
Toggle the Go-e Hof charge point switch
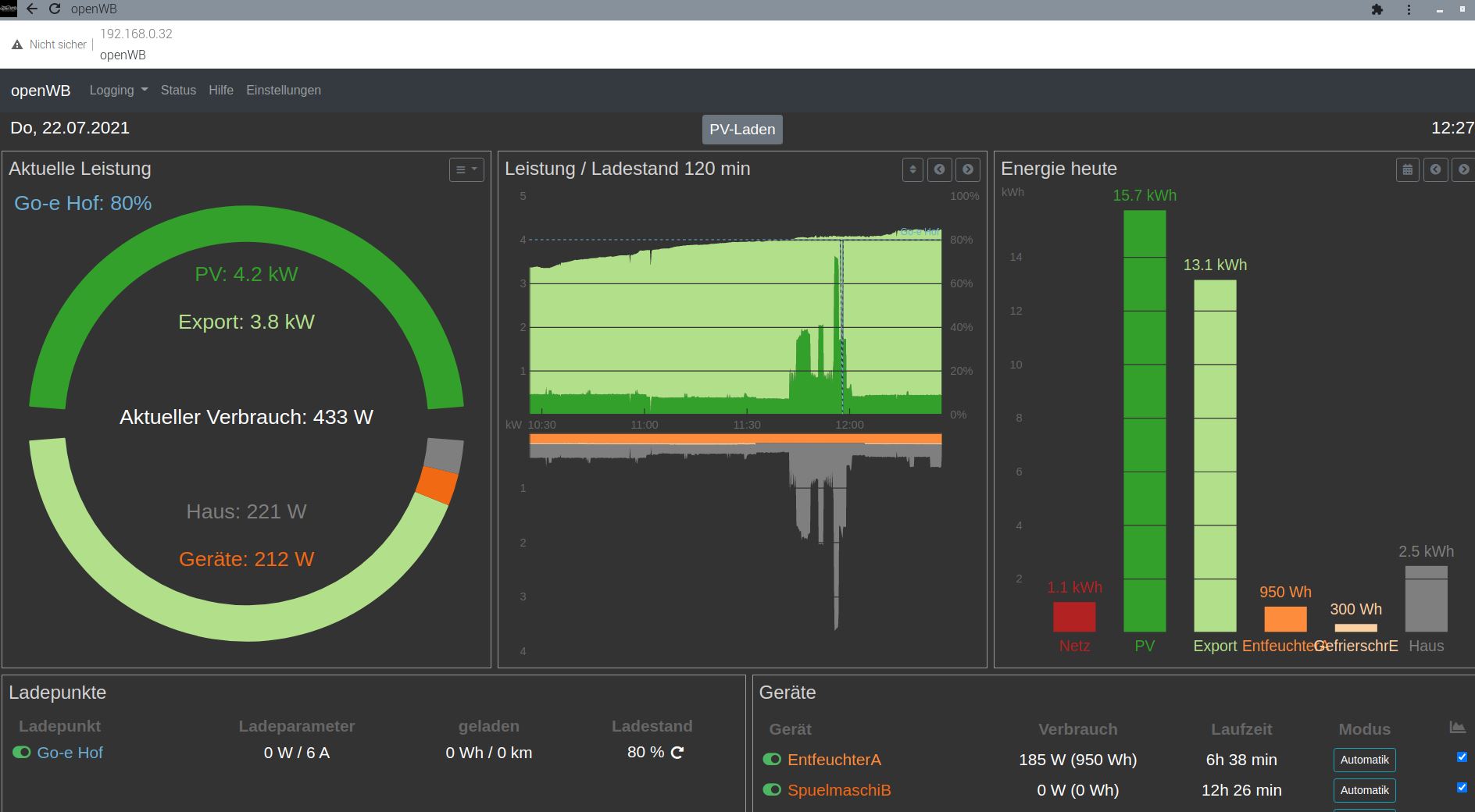[x=21, y=753]
